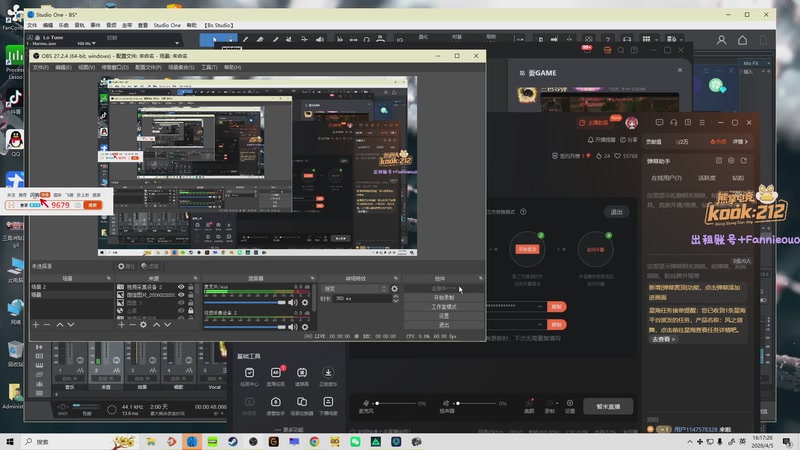Screen dimensions: 800x450
Task: Toggle visibility eye of 视频采集设备 2 source
Action: 181,287
